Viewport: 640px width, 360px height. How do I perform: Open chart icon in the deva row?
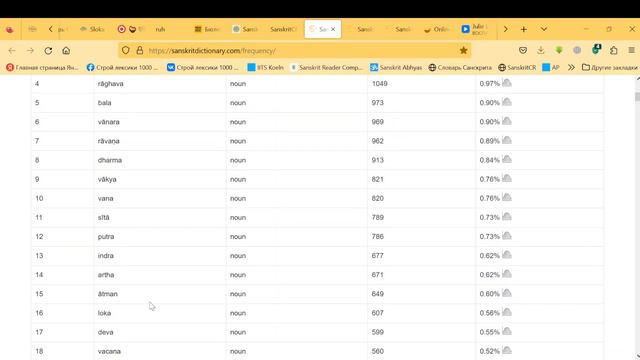[507, 331]
